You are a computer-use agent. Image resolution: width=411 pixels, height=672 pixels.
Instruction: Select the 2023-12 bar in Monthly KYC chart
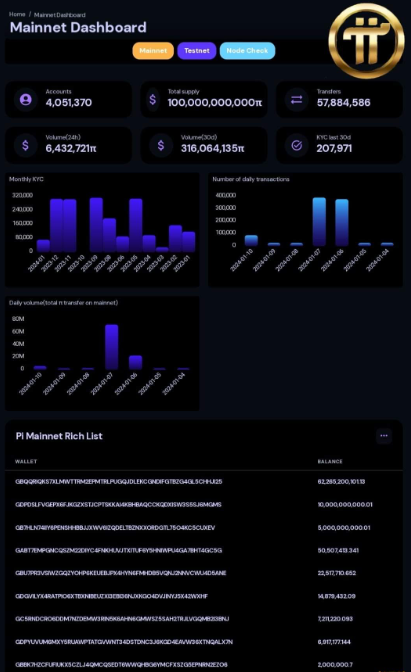pos(57,225)
